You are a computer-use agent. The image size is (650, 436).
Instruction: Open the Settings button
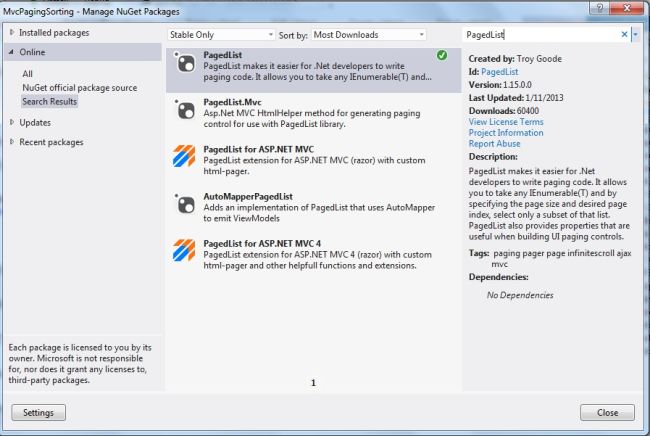click(39, 412)
